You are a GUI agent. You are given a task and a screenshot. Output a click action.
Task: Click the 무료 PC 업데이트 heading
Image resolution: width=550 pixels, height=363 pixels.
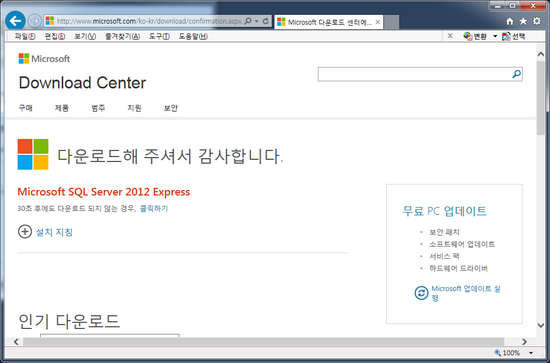tap(444, 211)
